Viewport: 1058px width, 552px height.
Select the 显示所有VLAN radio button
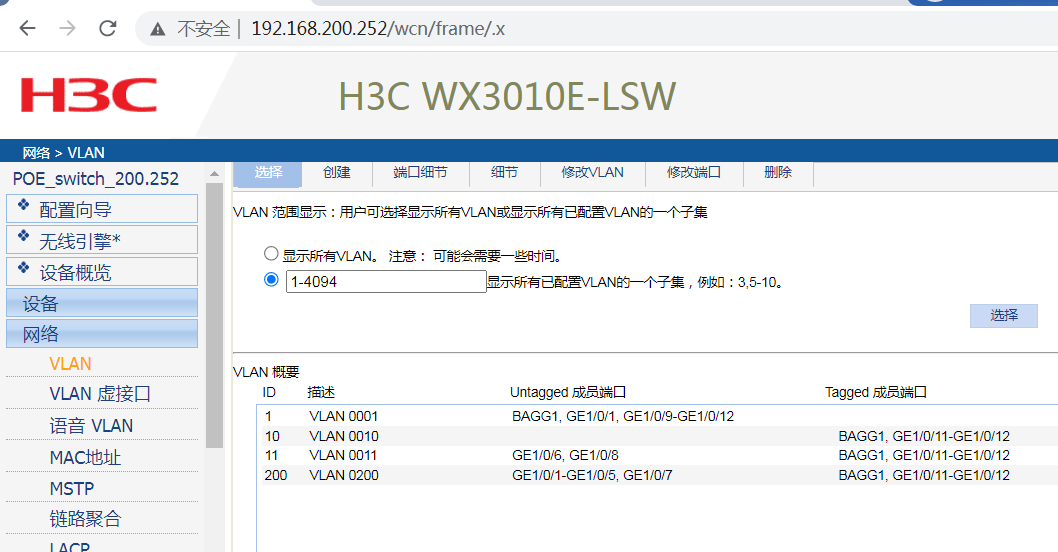coord(271,254)
